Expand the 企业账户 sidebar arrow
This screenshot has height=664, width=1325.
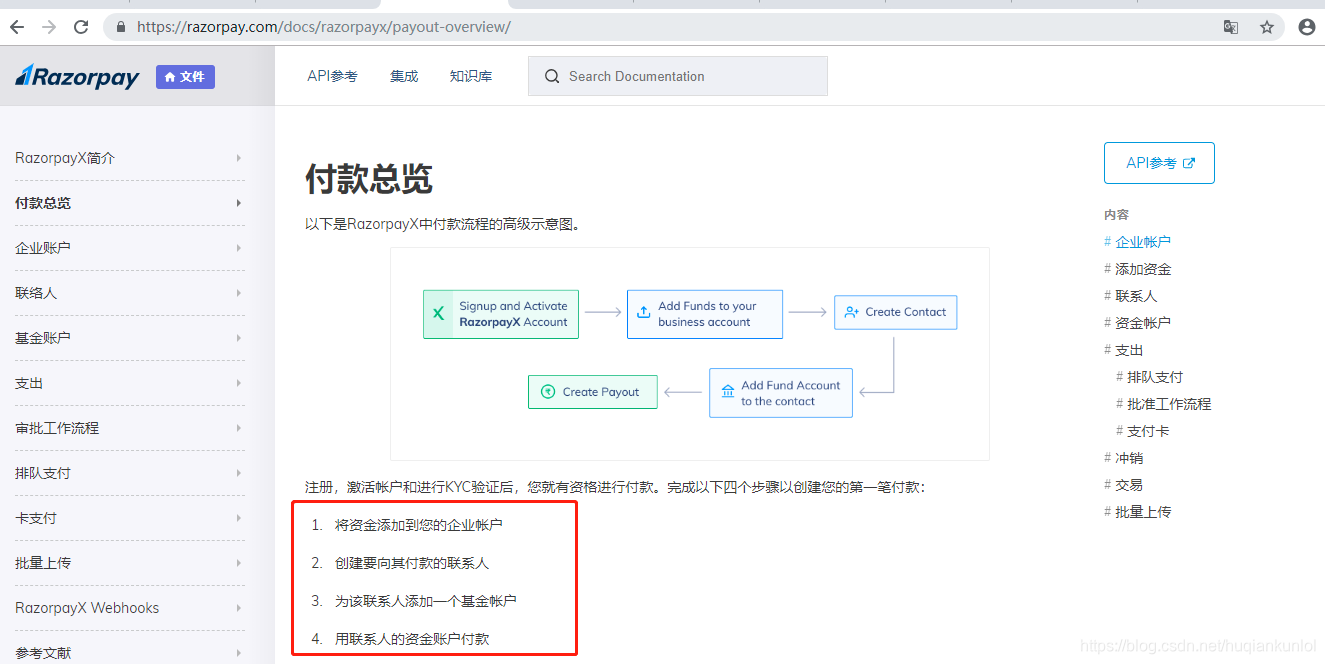(238, 248)
